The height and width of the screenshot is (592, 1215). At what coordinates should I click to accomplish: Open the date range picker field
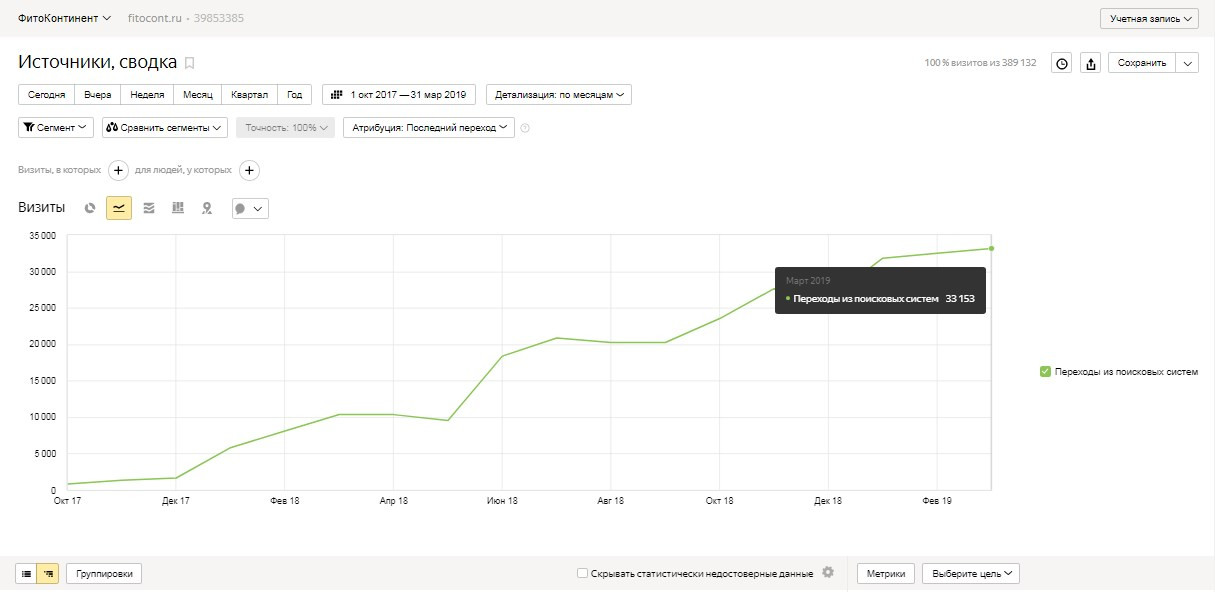[x=399, y=95]
